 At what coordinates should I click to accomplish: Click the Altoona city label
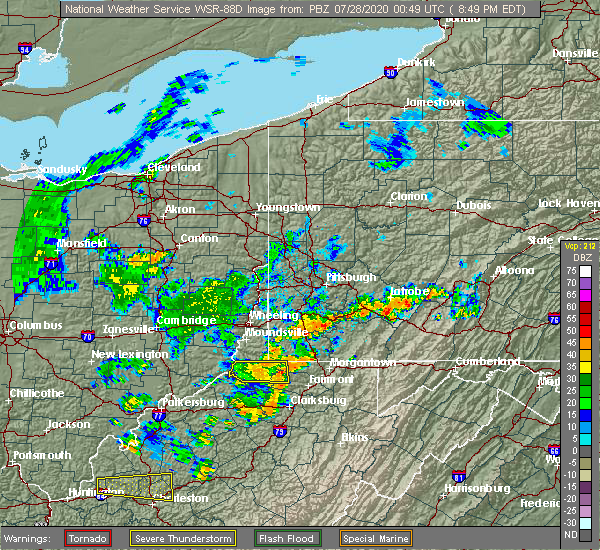(515, 271)
